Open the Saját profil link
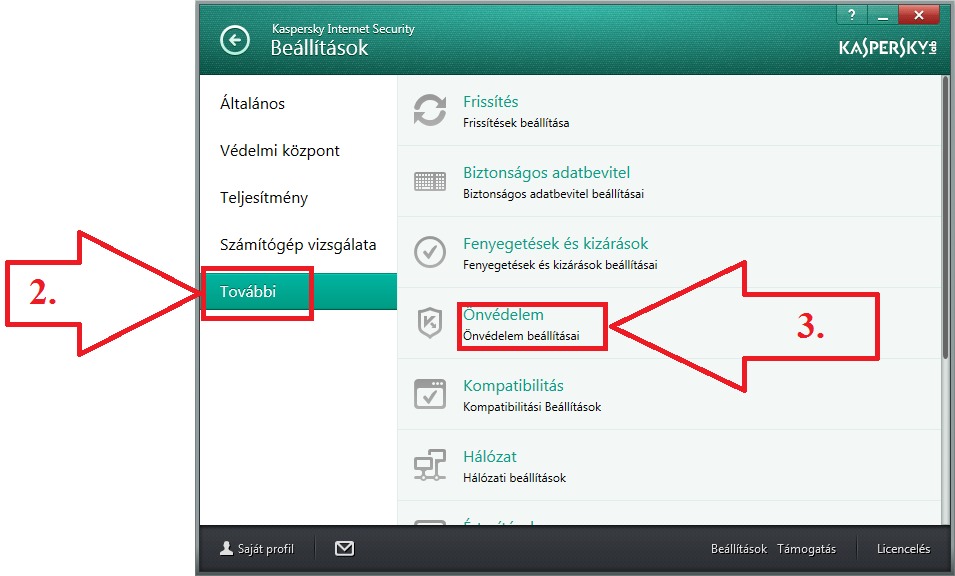This screenshot has height=576, width=955. click(257, 549)
